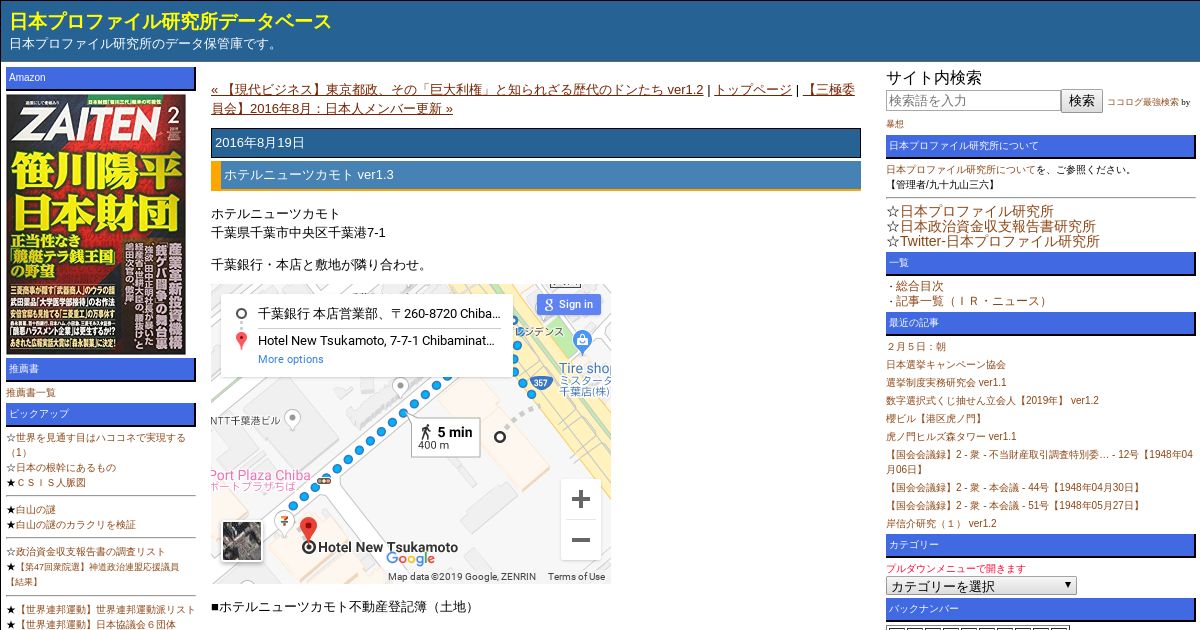Open map Terms of Use
Image resolution: width=1200 pixels, height=630 pixels.
(576, 576)
